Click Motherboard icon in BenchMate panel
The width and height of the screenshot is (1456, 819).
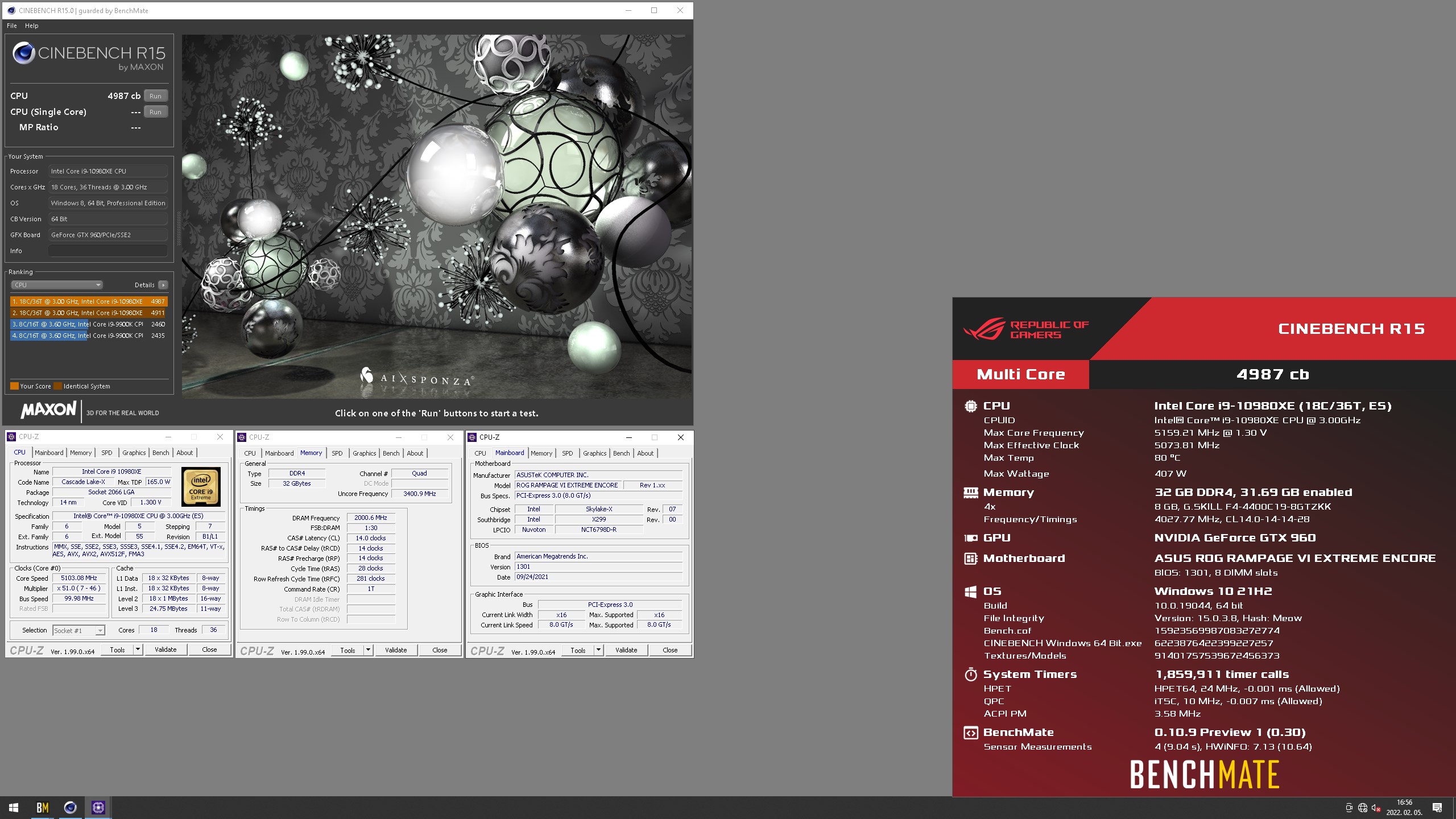coord(971,559)
